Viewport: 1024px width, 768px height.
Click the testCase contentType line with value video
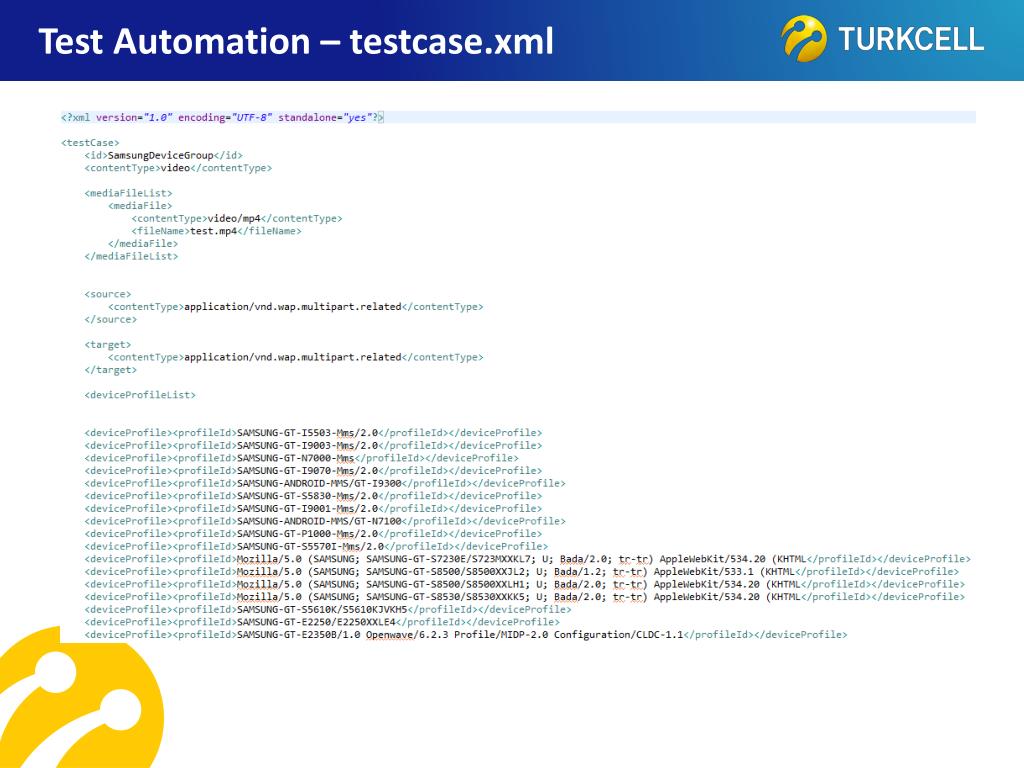tap(178, 168)
